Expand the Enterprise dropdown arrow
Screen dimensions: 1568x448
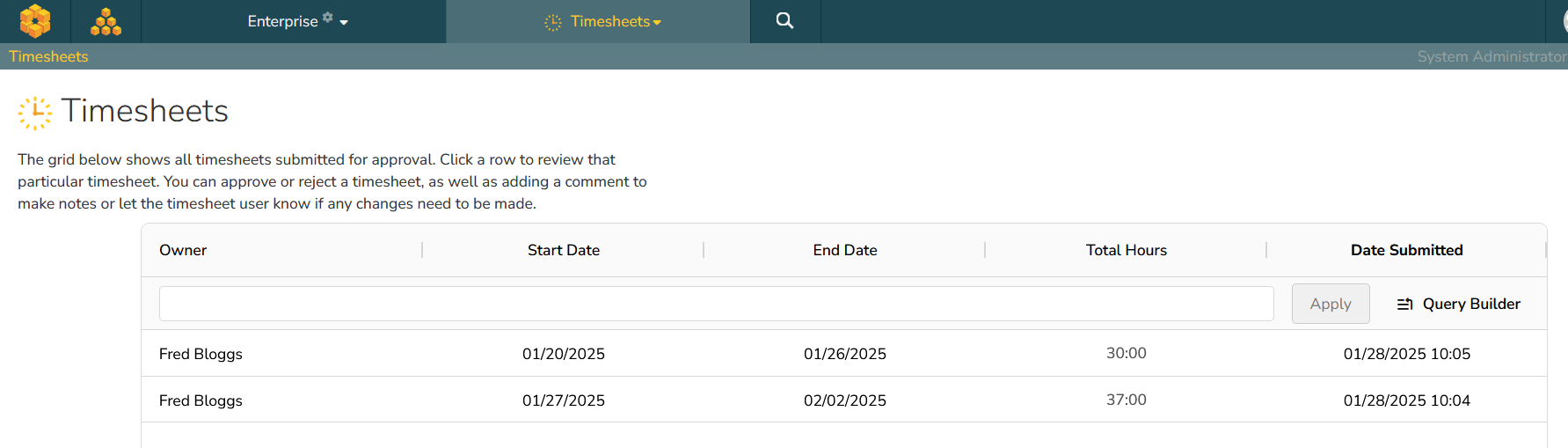pos(344,23)
